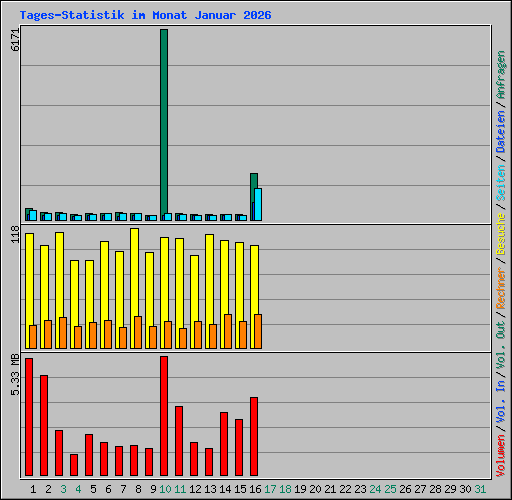This screenshot has width=512, height=500.
Task: Click the chart title "Tages-Statistik im Monat Januar 2026"
Action: [x=145, y=15]
